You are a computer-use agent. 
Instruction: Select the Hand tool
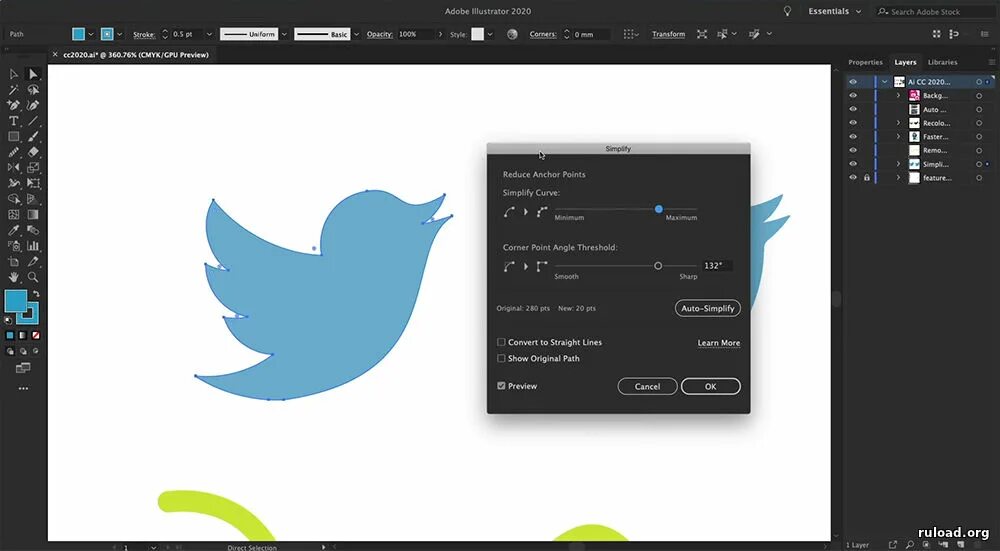click(x=13, y=277)
